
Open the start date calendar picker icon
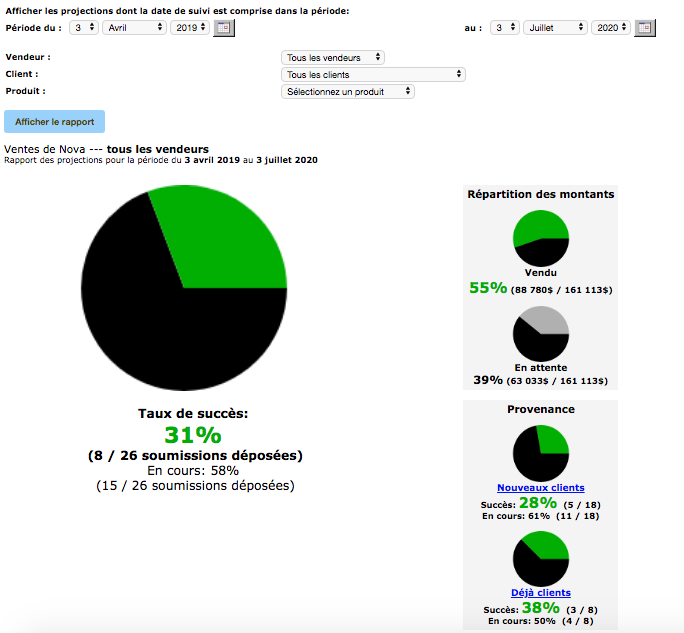coord(224,27)
